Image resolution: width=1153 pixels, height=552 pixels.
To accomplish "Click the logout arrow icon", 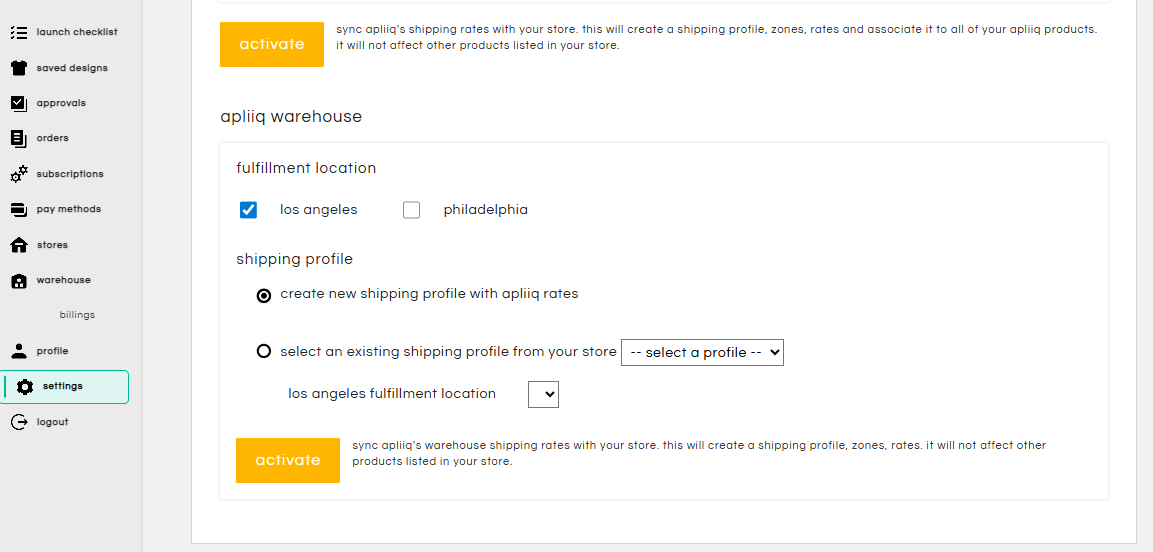I will point(18,422).
